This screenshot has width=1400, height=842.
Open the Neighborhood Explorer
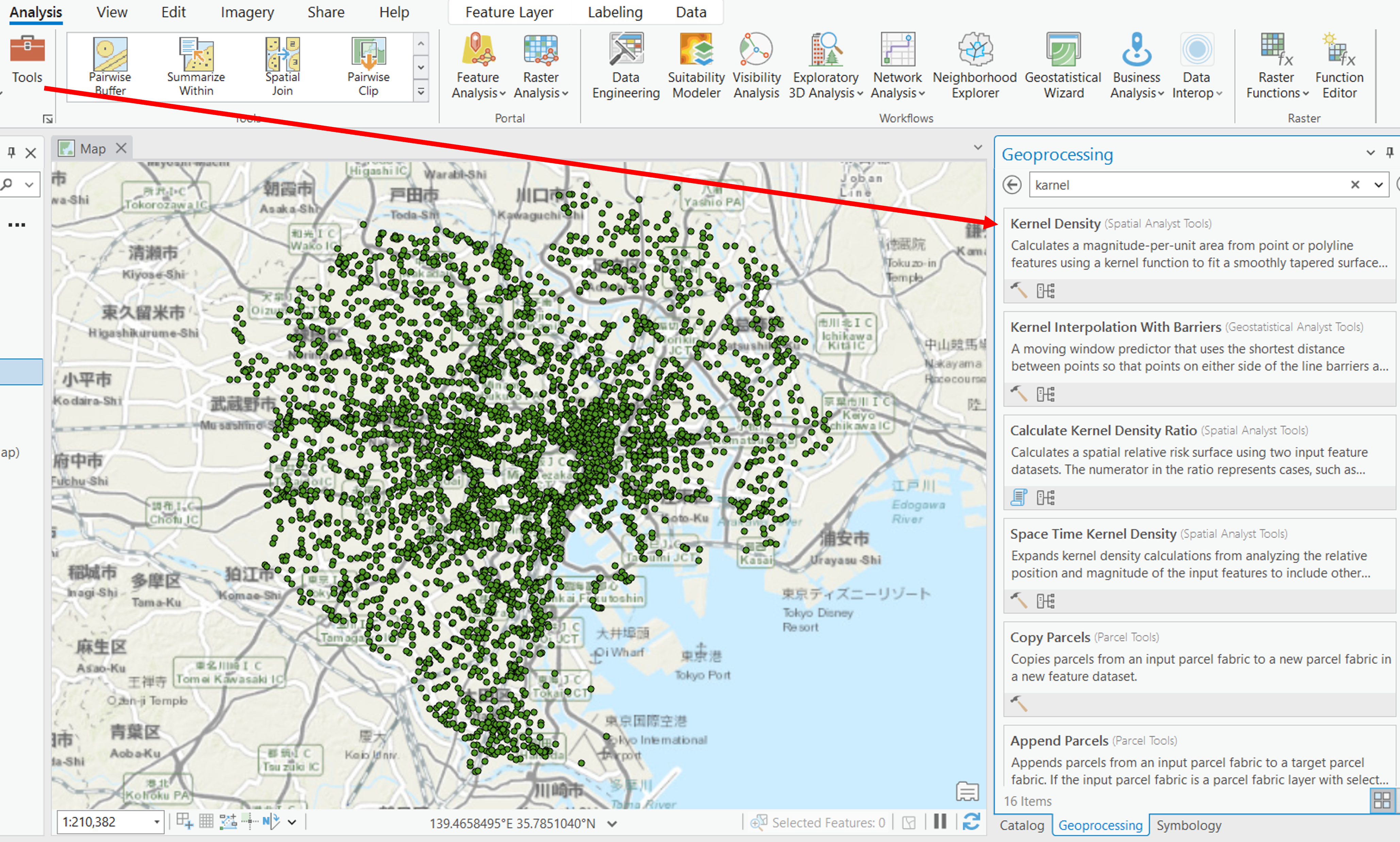(x=975, y=66)
